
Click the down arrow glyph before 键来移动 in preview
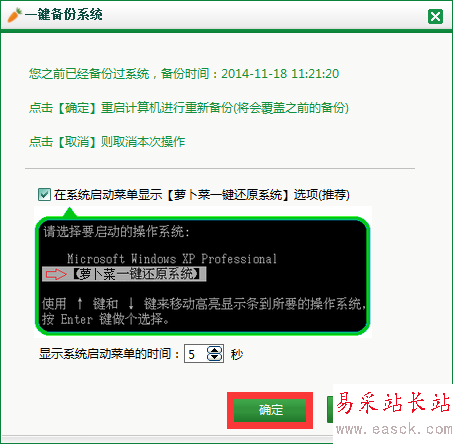(x=131, y=303)
